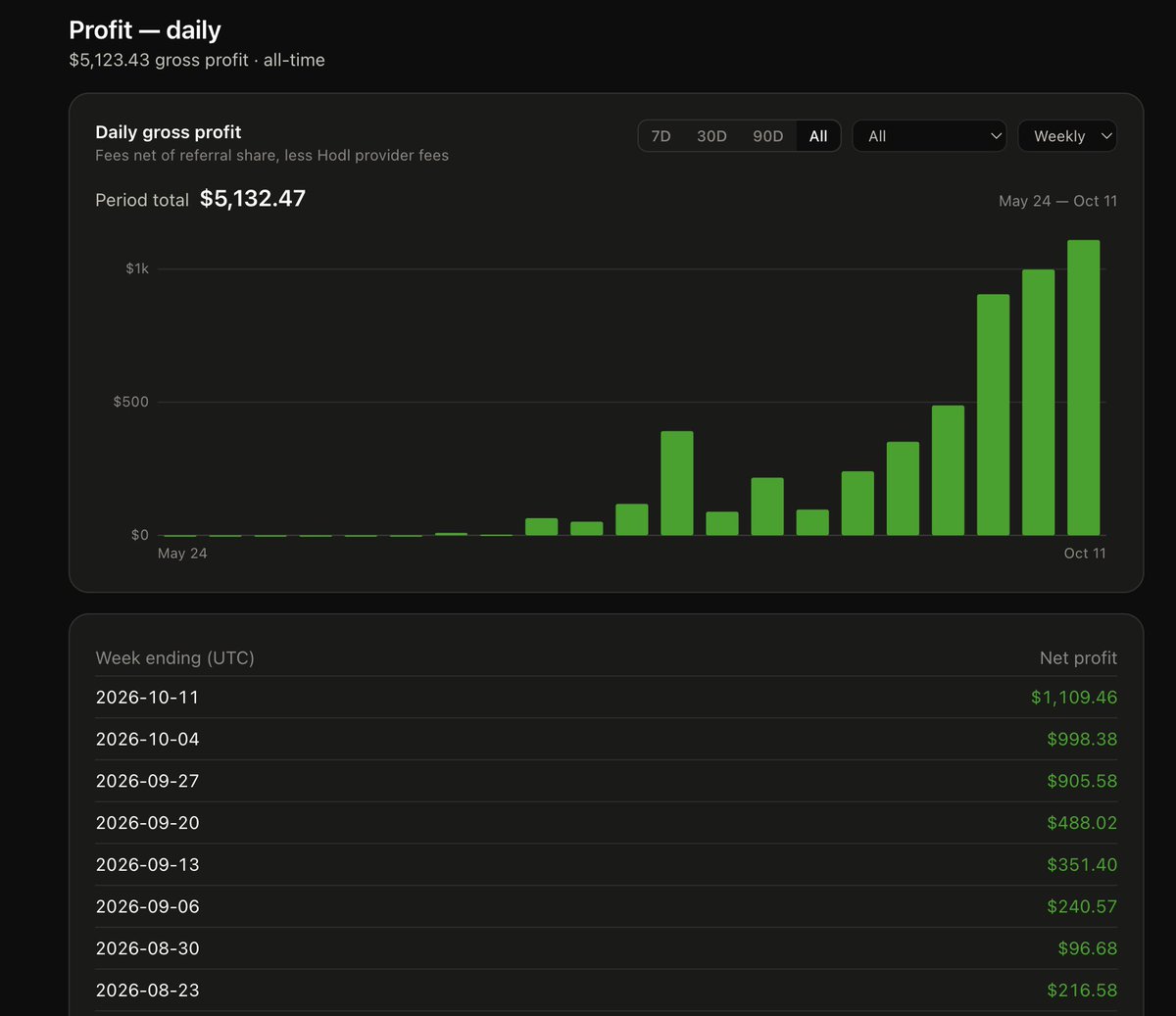Open the All filter dropdown
Image resolution: width=1176 pixels, height=1016 pixels.
point(929,136)
